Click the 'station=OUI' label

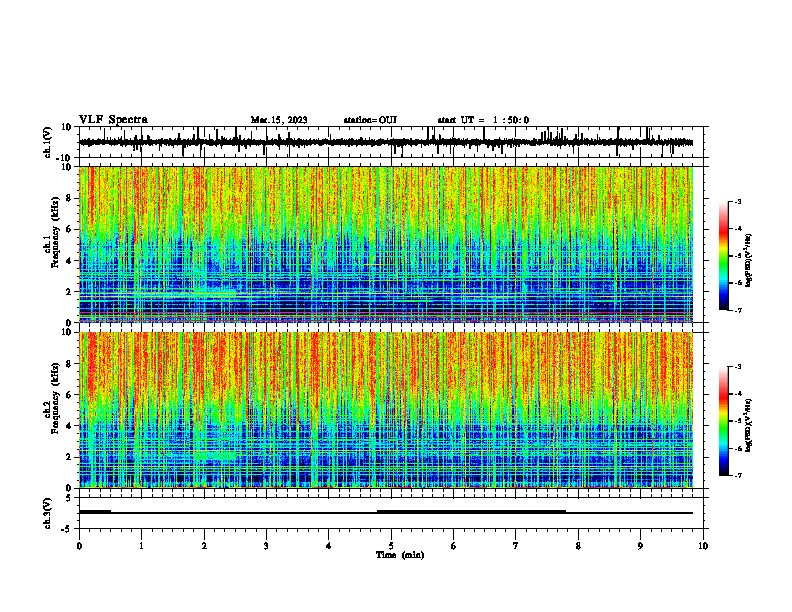click(370, 120)
